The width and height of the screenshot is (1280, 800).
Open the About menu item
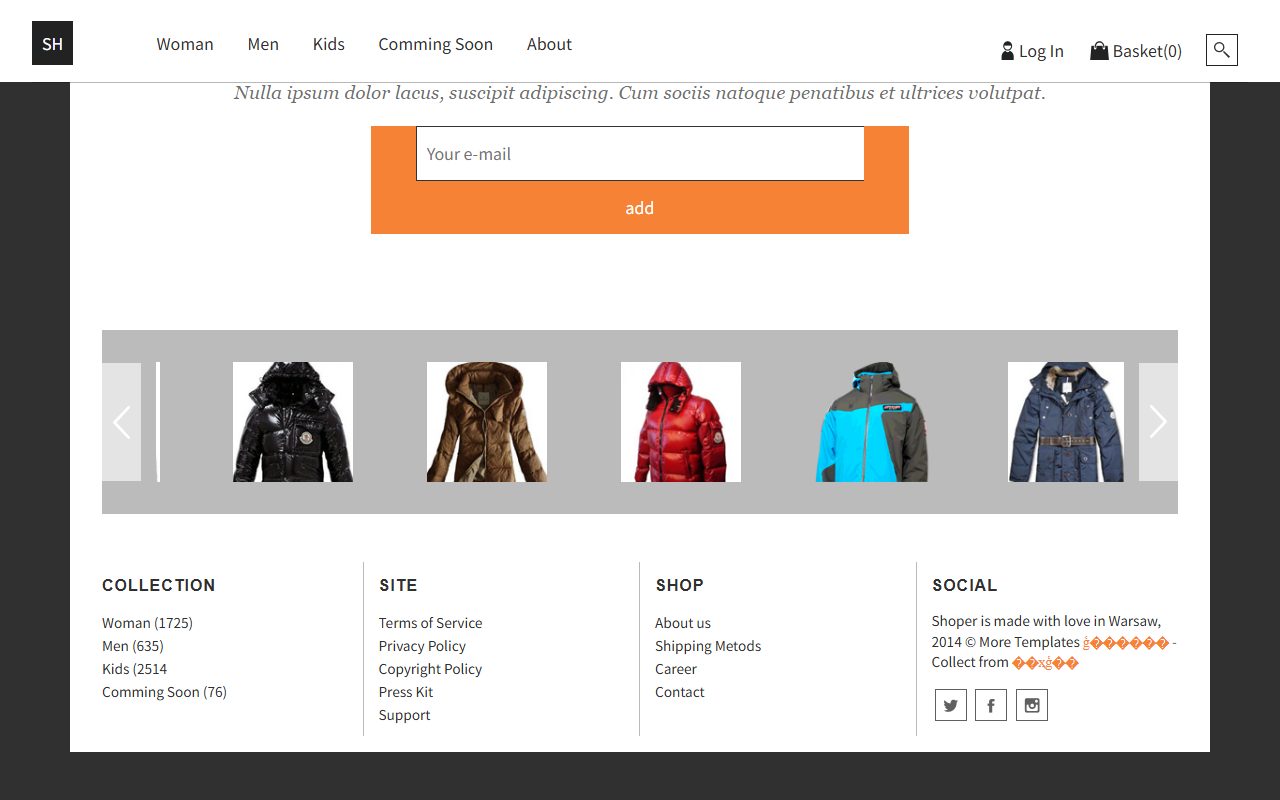click(549, 44)
